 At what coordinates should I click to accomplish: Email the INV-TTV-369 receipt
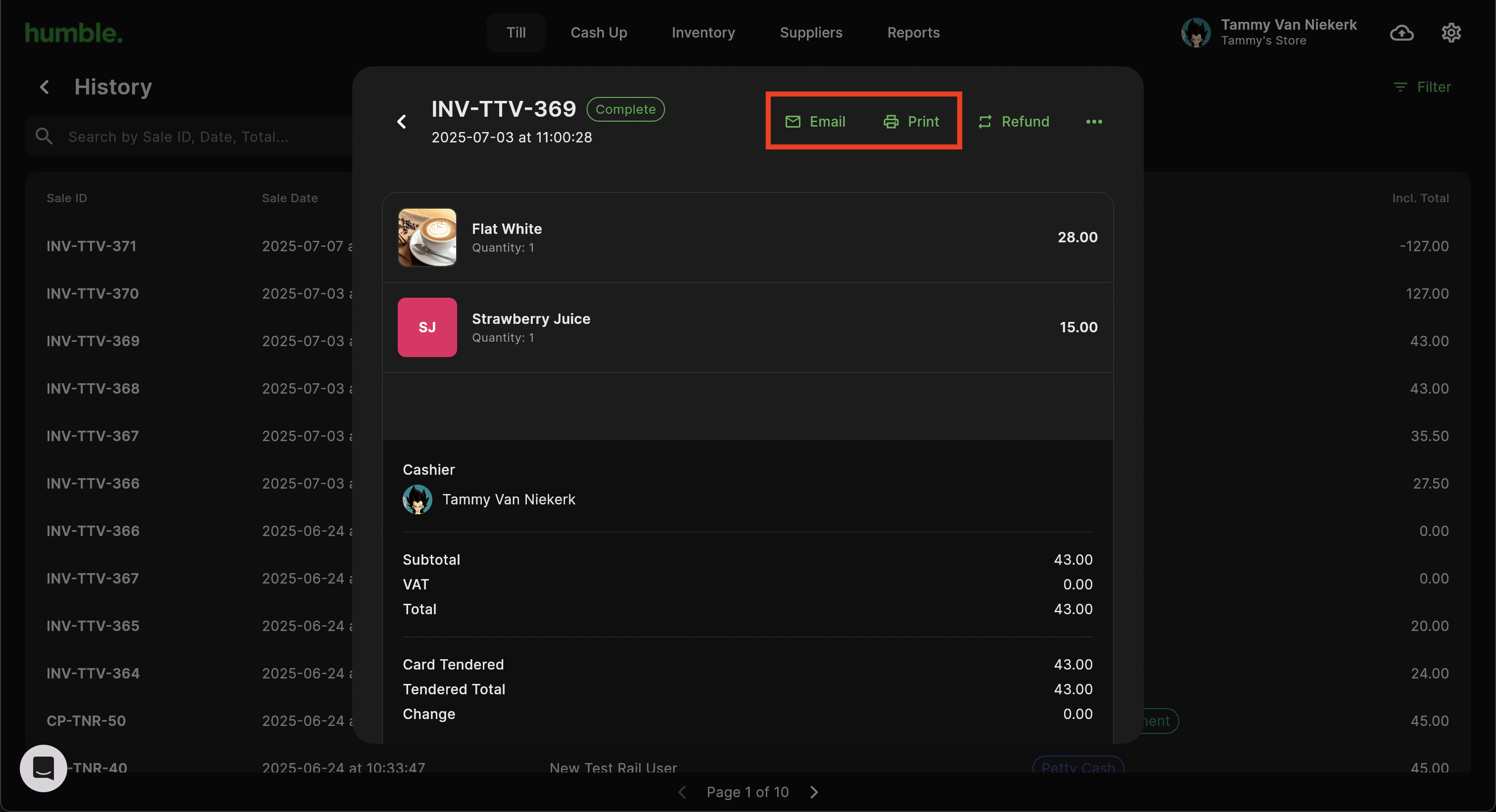pos(815,121)
